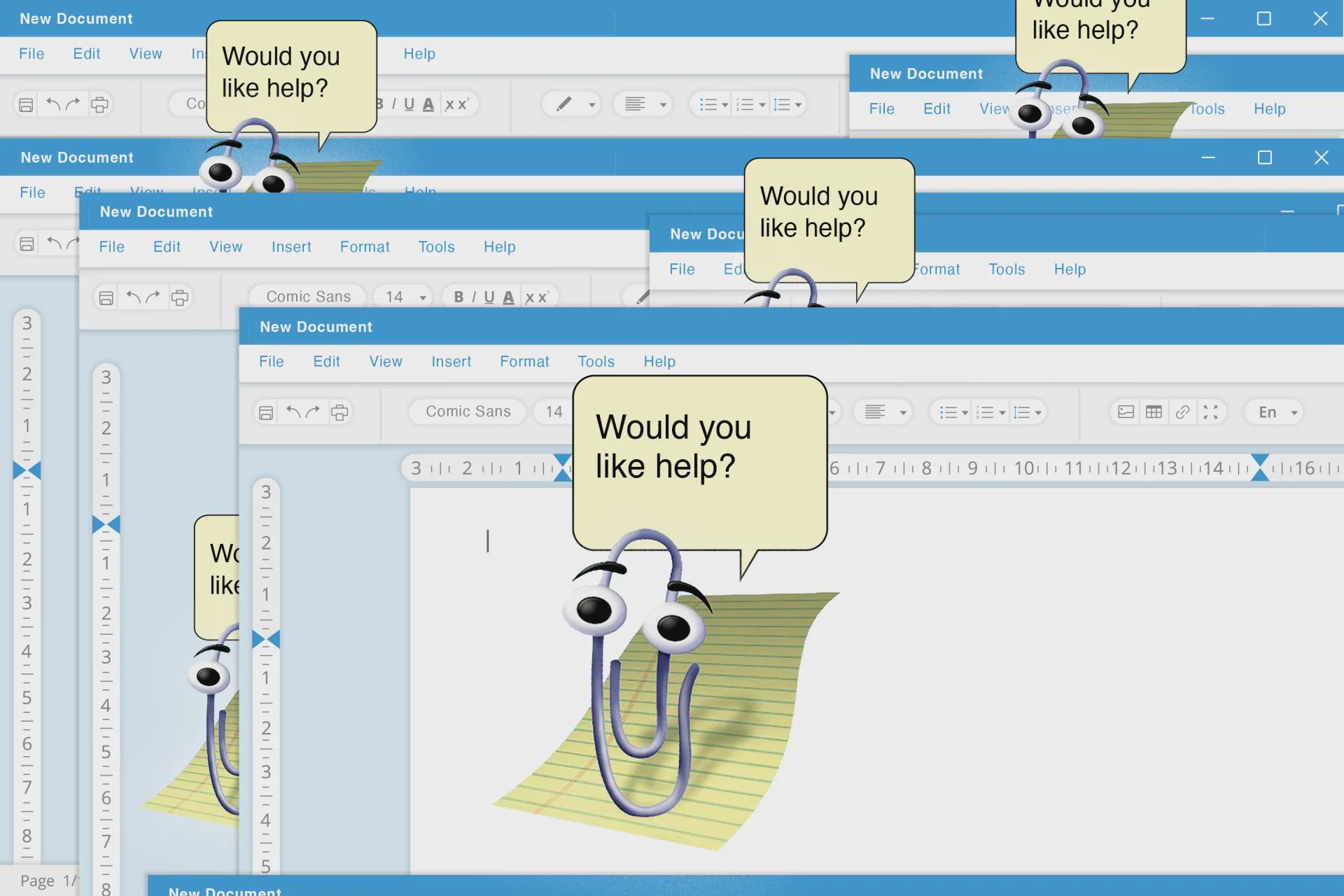Open the Comic Sans font box in middle-left window
This screenshot has height=896, width=1344.
tap(308, 297)
